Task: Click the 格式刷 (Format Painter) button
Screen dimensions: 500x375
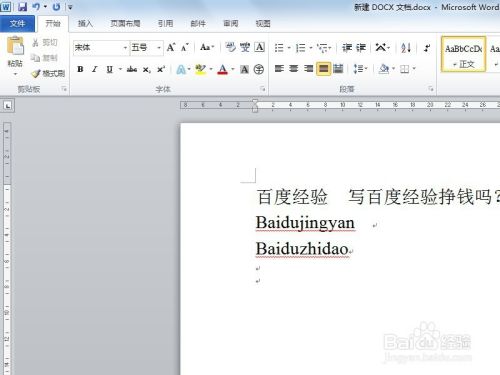Action: pyautogui.click(x=48, y=74)
